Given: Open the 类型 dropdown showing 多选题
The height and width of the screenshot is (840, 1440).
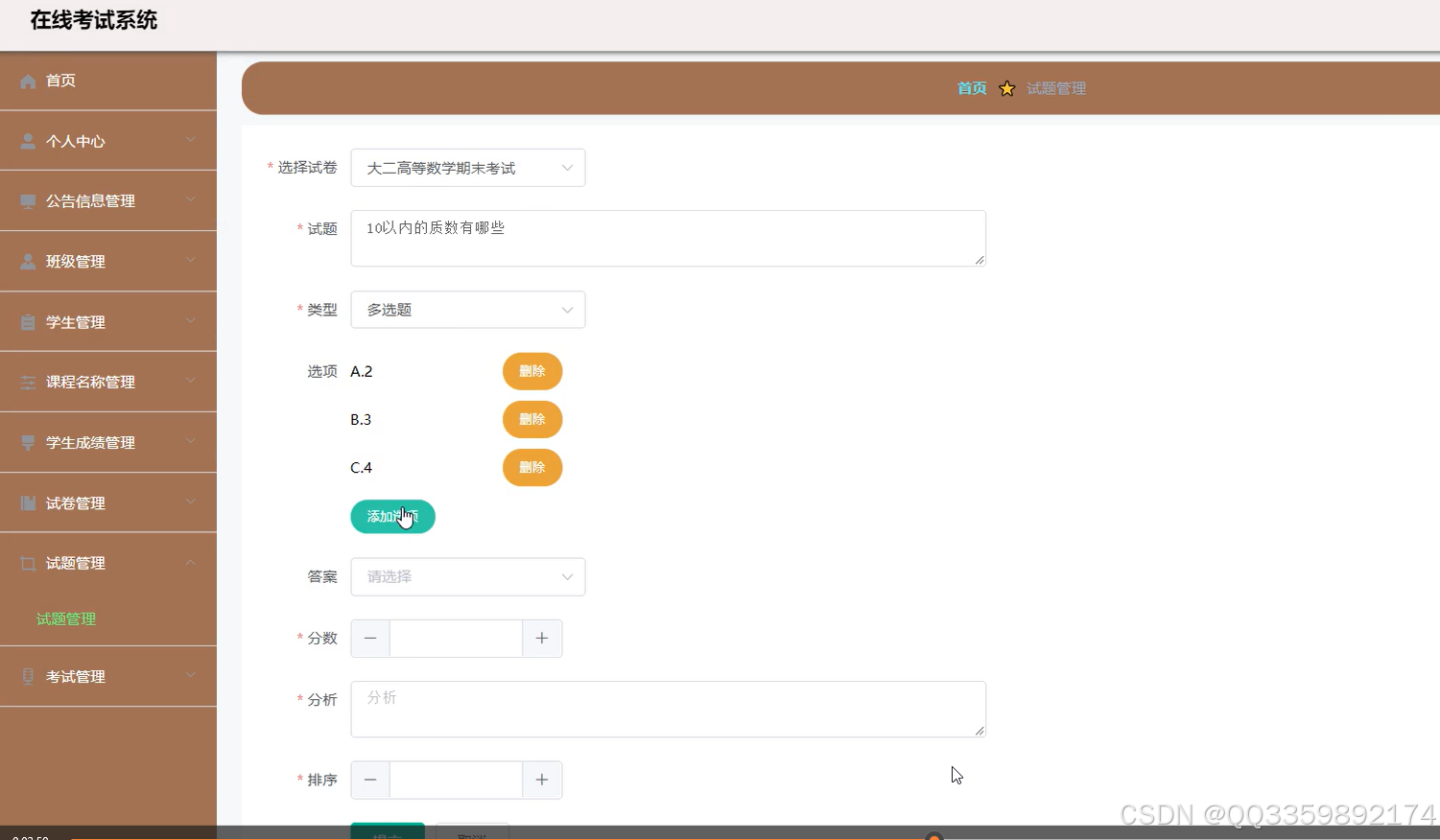Looking at the screenshot, I should tap(468, 310).
